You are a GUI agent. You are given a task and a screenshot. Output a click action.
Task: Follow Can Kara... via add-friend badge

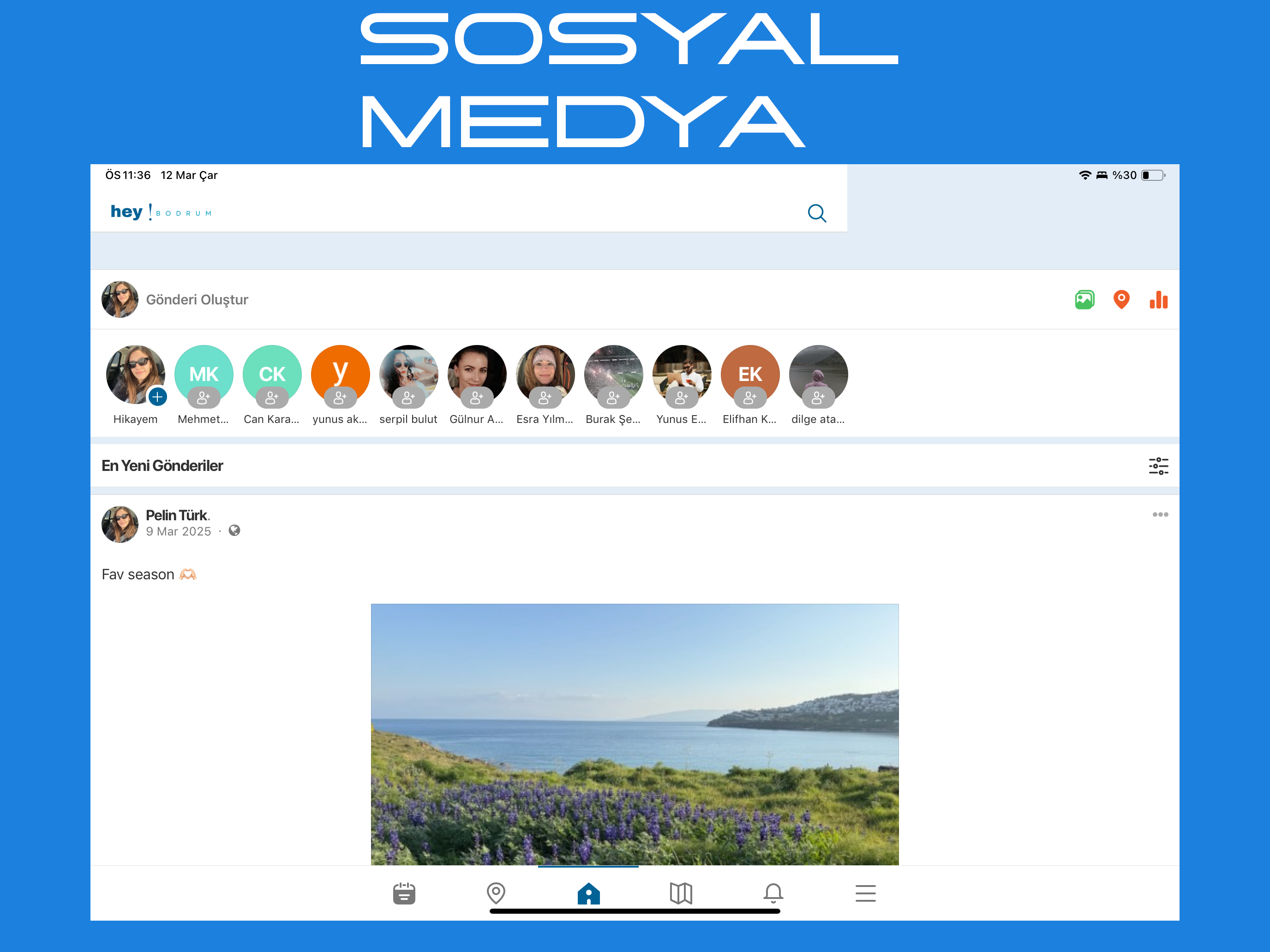point(272,397)
